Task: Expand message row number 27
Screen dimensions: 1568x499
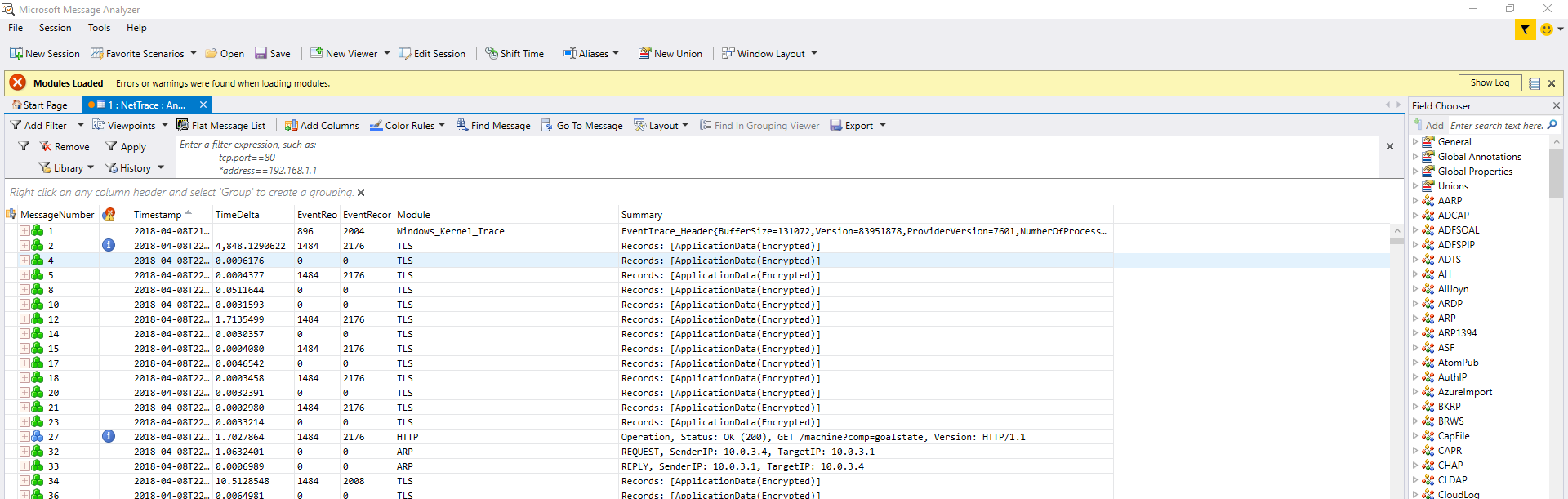Action: [x=24, y=437]
